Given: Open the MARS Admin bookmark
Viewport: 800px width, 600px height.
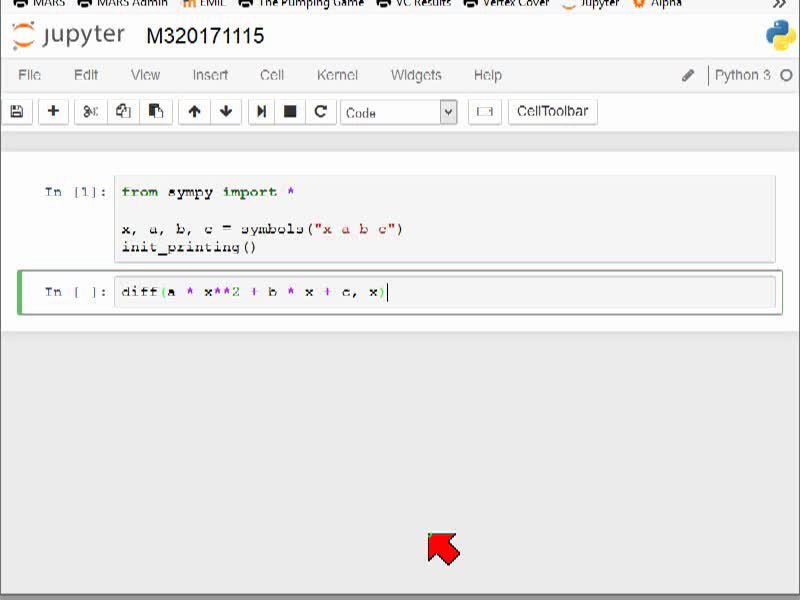Looking at the screenshot, I should (122, 3).
